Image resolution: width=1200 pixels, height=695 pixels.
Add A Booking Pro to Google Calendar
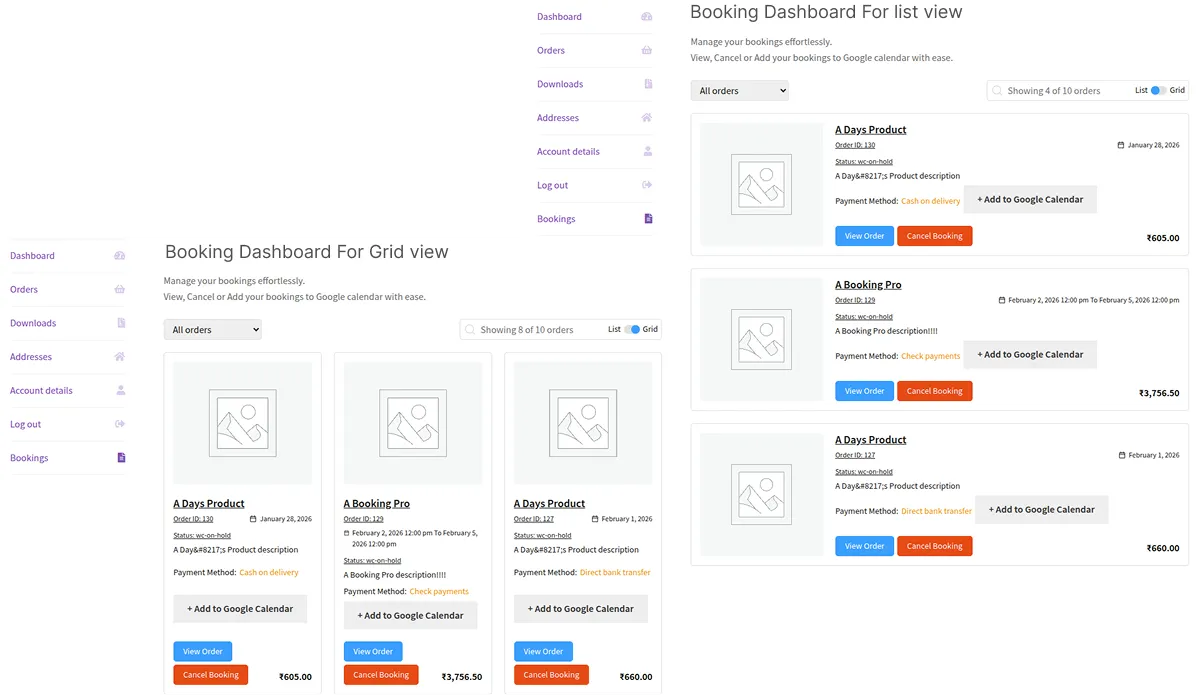(x=1030, y=354)
